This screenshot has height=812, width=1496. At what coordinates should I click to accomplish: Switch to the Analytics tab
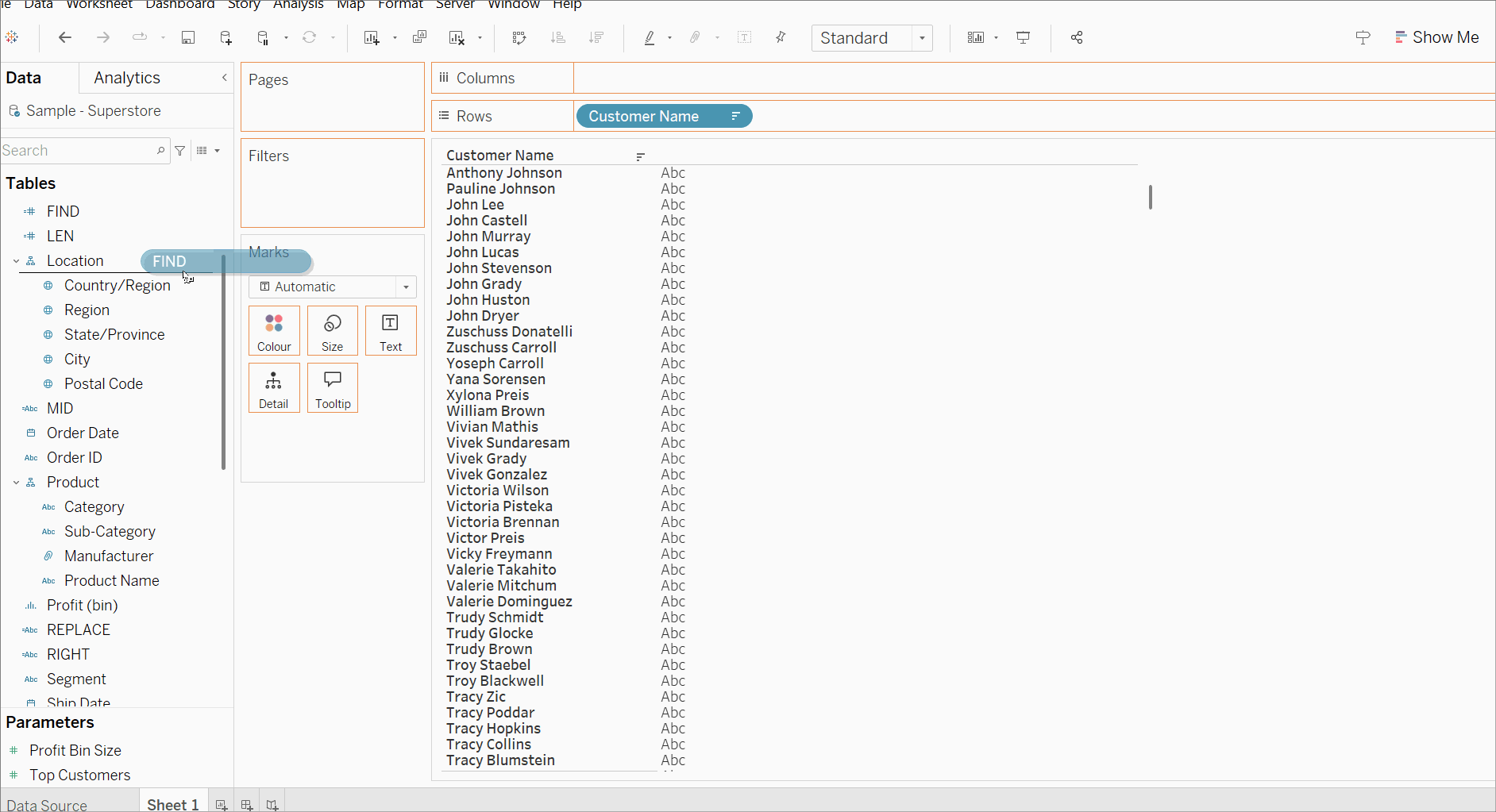[127, 78]
